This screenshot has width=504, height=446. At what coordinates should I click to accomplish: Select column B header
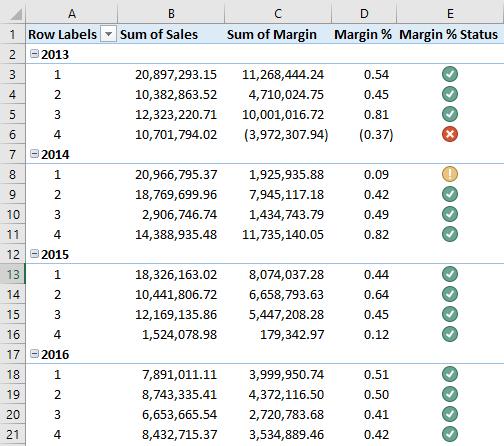click(171, 13)
